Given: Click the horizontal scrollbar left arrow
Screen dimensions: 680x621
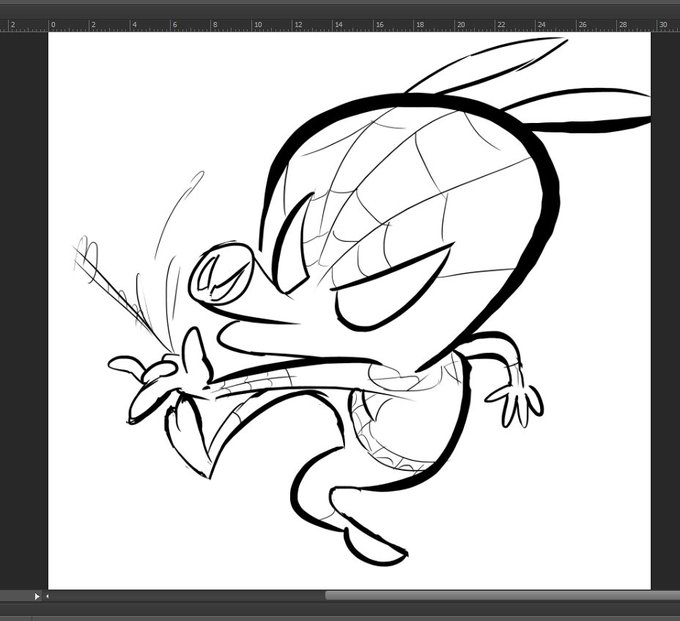Looking at the screenshot, I should [x=47, y=596].
